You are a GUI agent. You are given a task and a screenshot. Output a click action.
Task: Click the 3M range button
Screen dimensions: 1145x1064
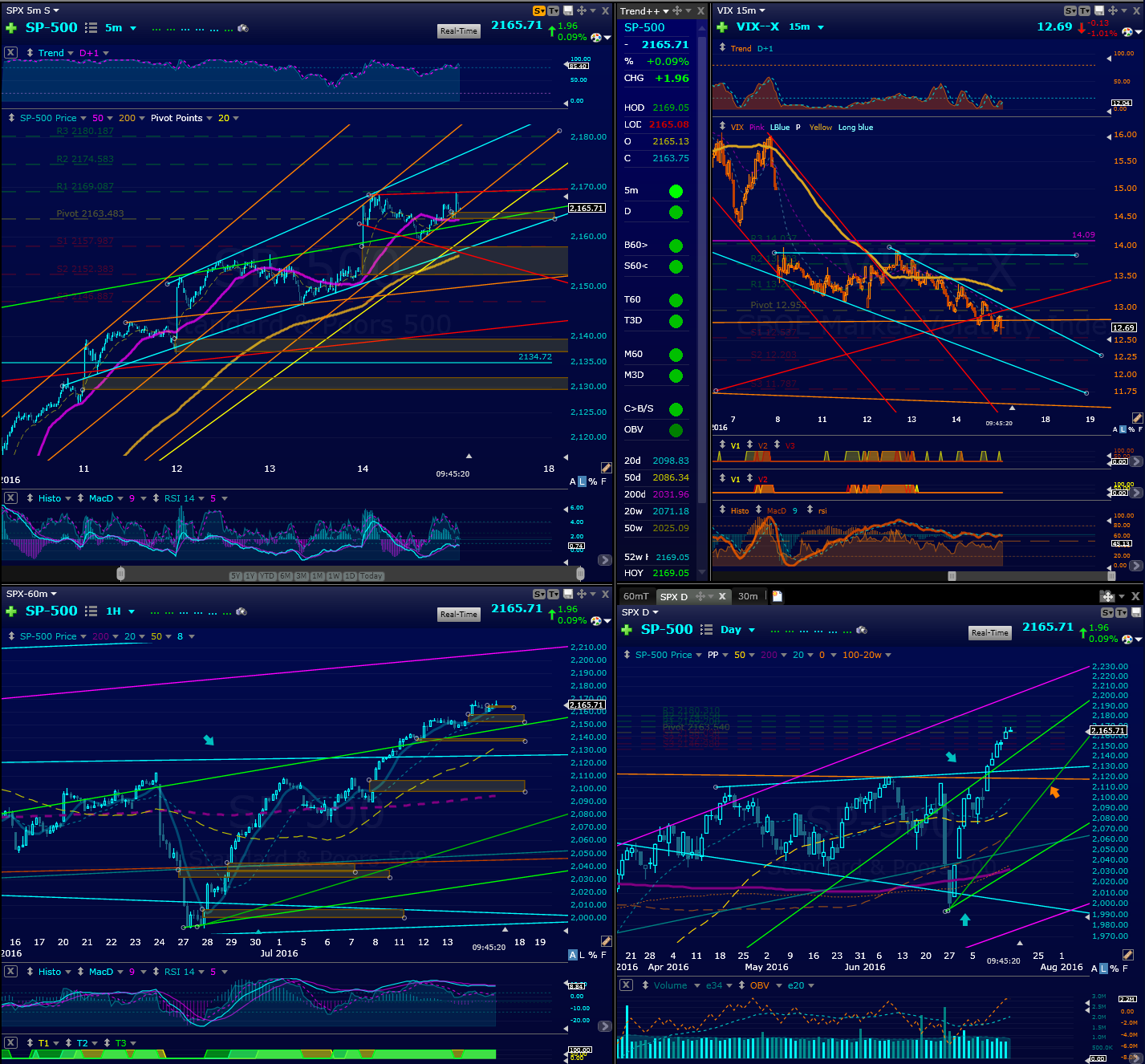pyautogui.click(x=302, y=576)
